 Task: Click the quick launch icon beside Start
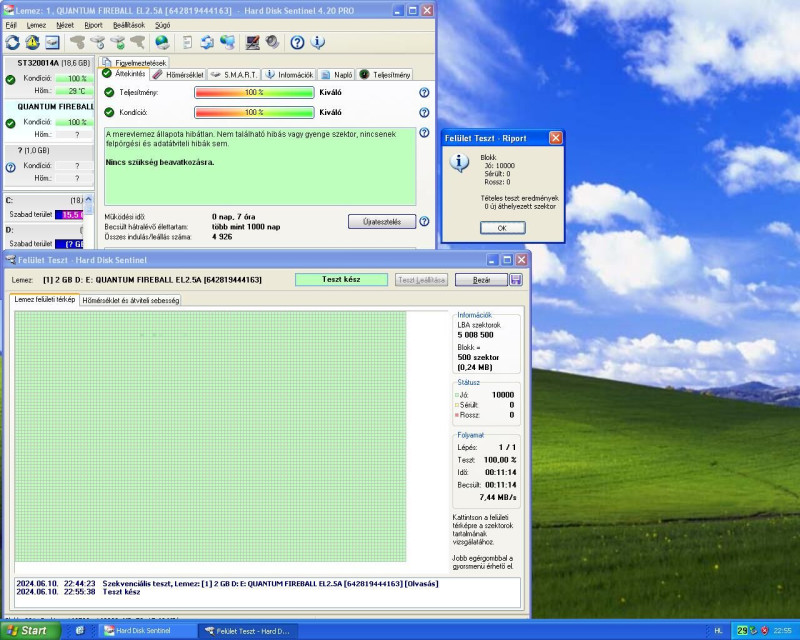pyautogui.click(x=80, y=630)
